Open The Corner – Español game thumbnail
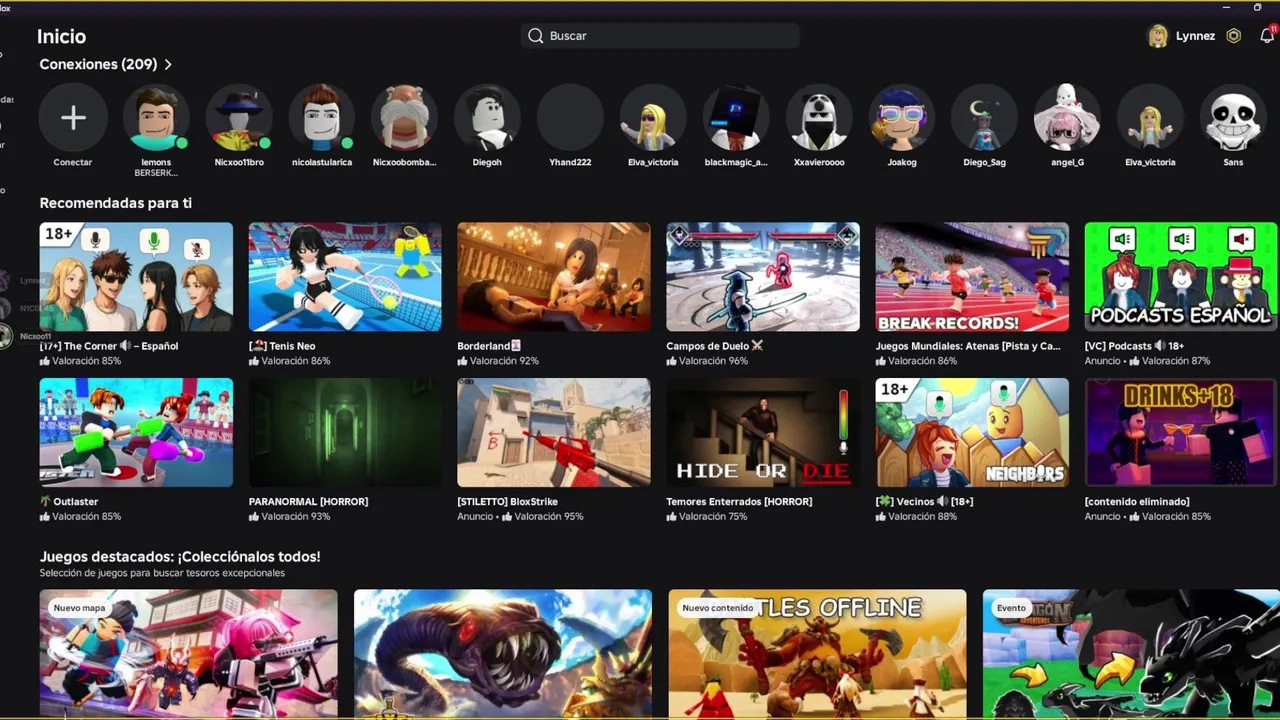 [x=136, y=277]
